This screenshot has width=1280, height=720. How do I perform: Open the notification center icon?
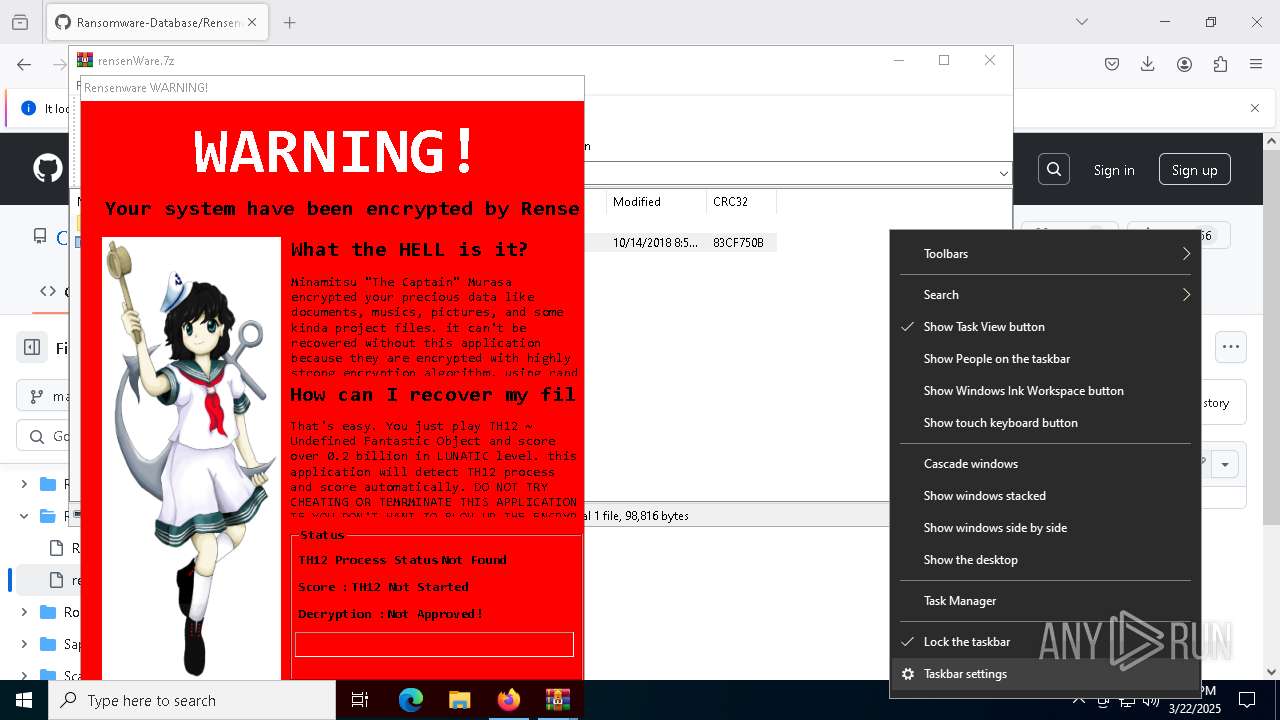(x=1247, y=700)
